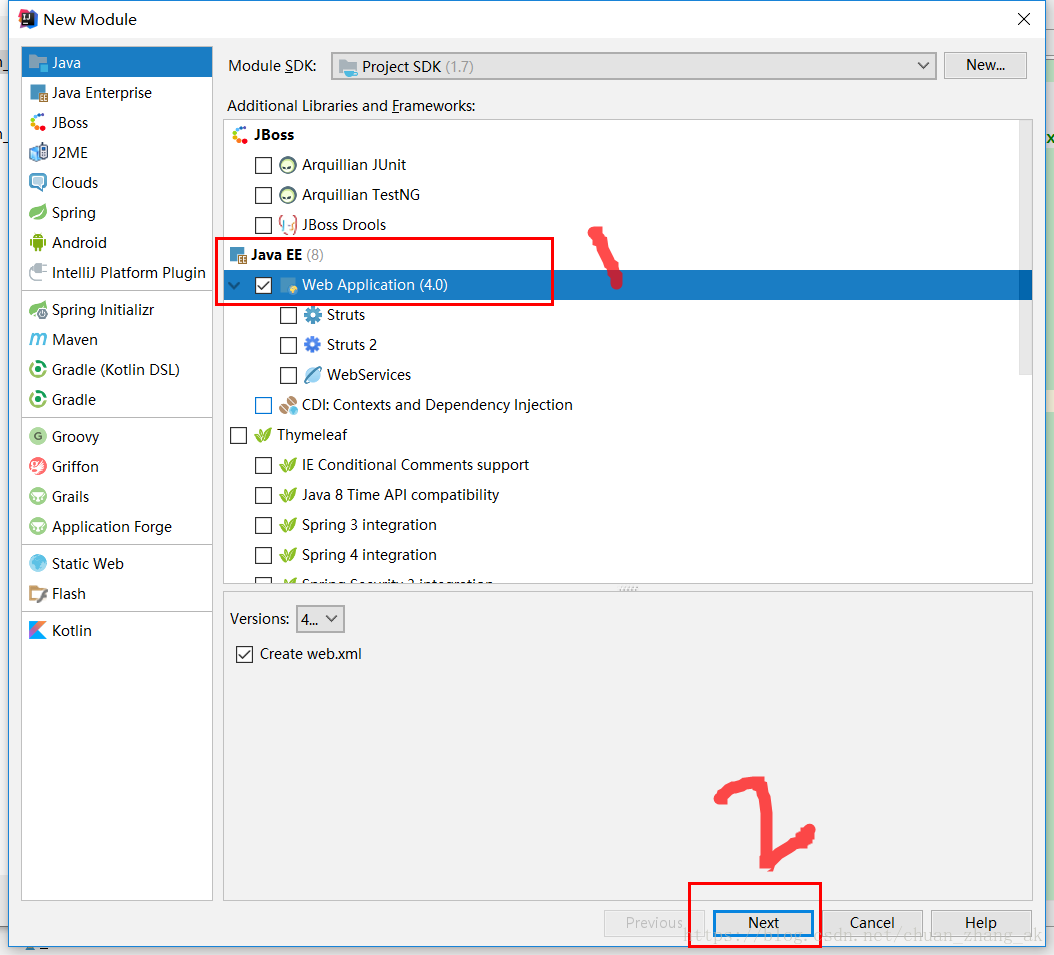Select Gradle in the module type list
The width and height of the screenshot is (1054, 955).
point(74,400)
